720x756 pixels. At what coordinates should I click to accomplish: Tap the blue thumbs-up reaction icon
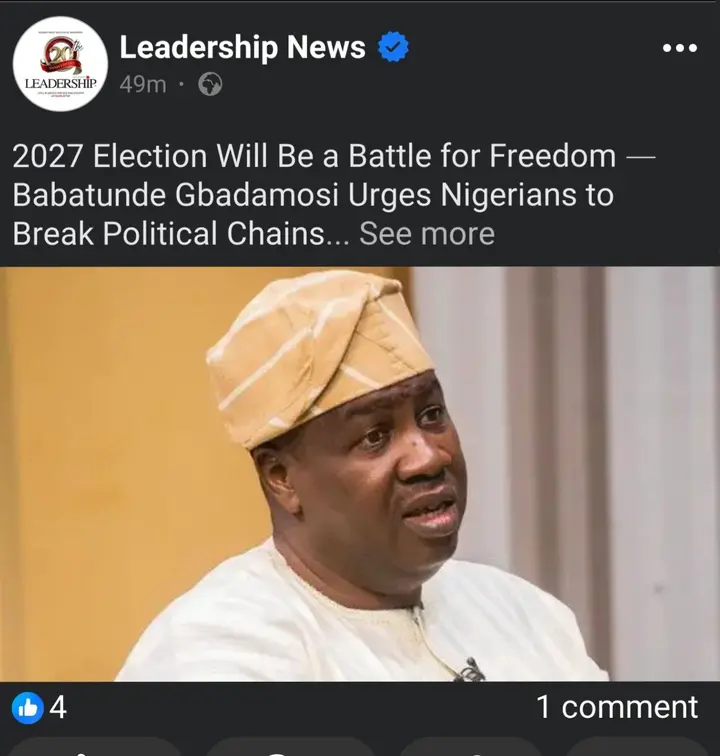click(x=27, y=708)
